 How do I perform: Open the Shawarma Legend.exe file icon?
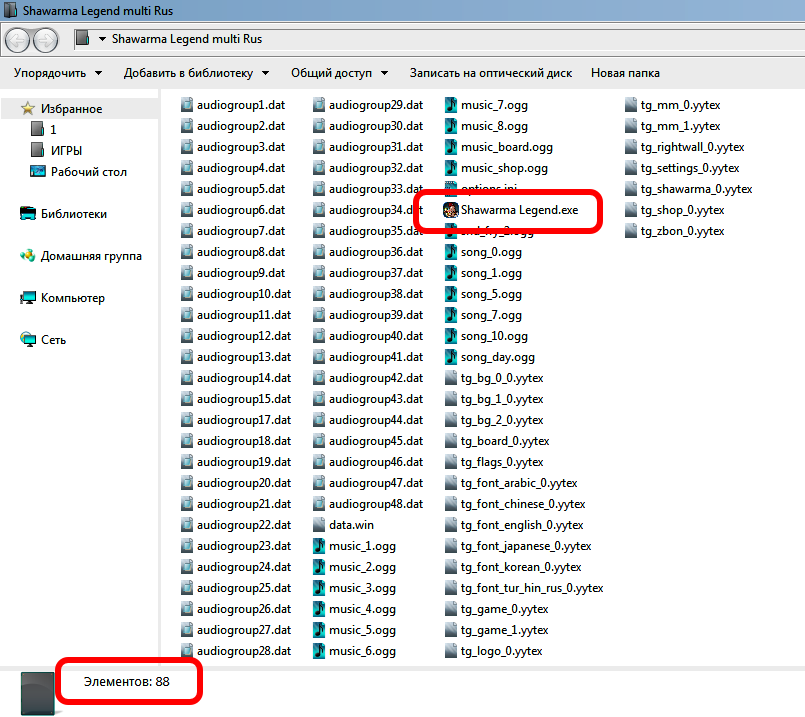[x=451, y=210]
